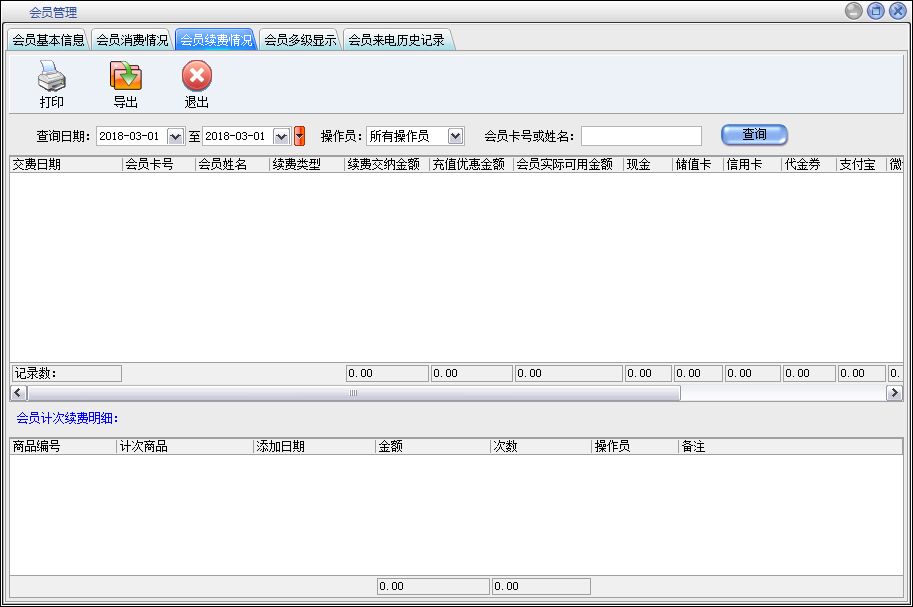
Task: Click the 计次商品 column header
Action: coord(184,447)
